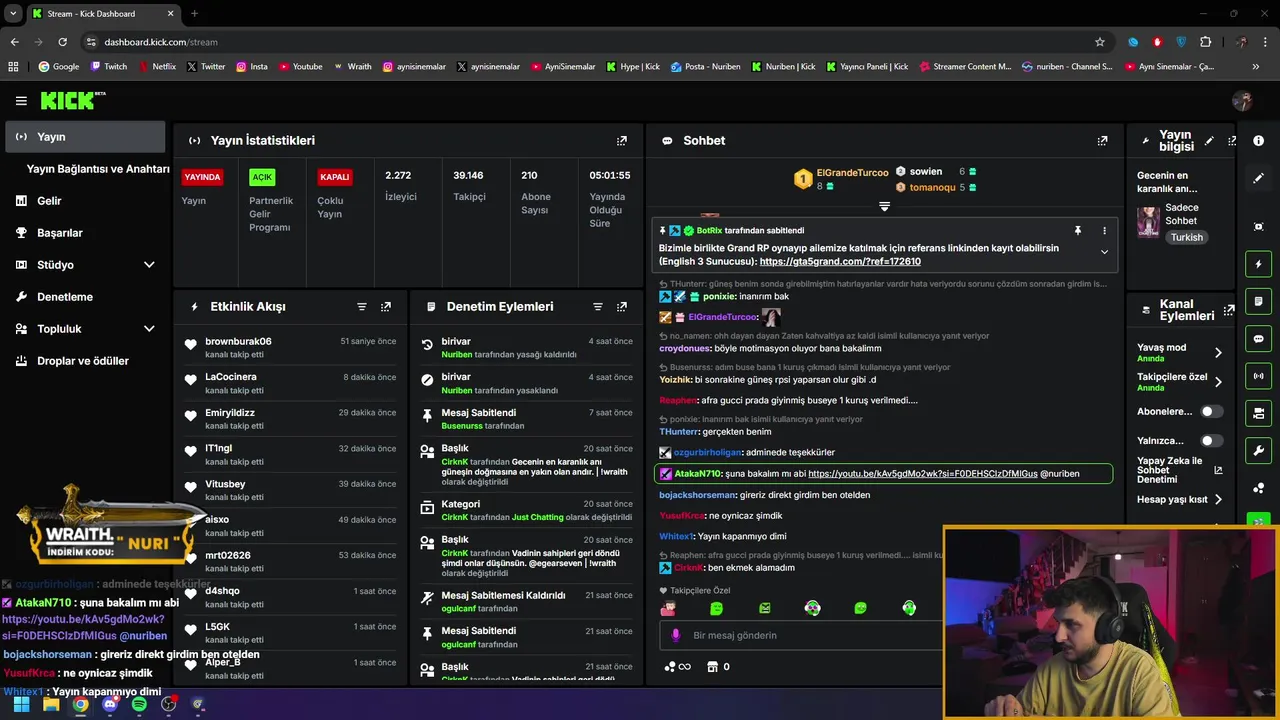The width and height of the screenshot is (1280, 720).
Task: Click the KAPALI multi-stream badge
Action: click(334, 177)
